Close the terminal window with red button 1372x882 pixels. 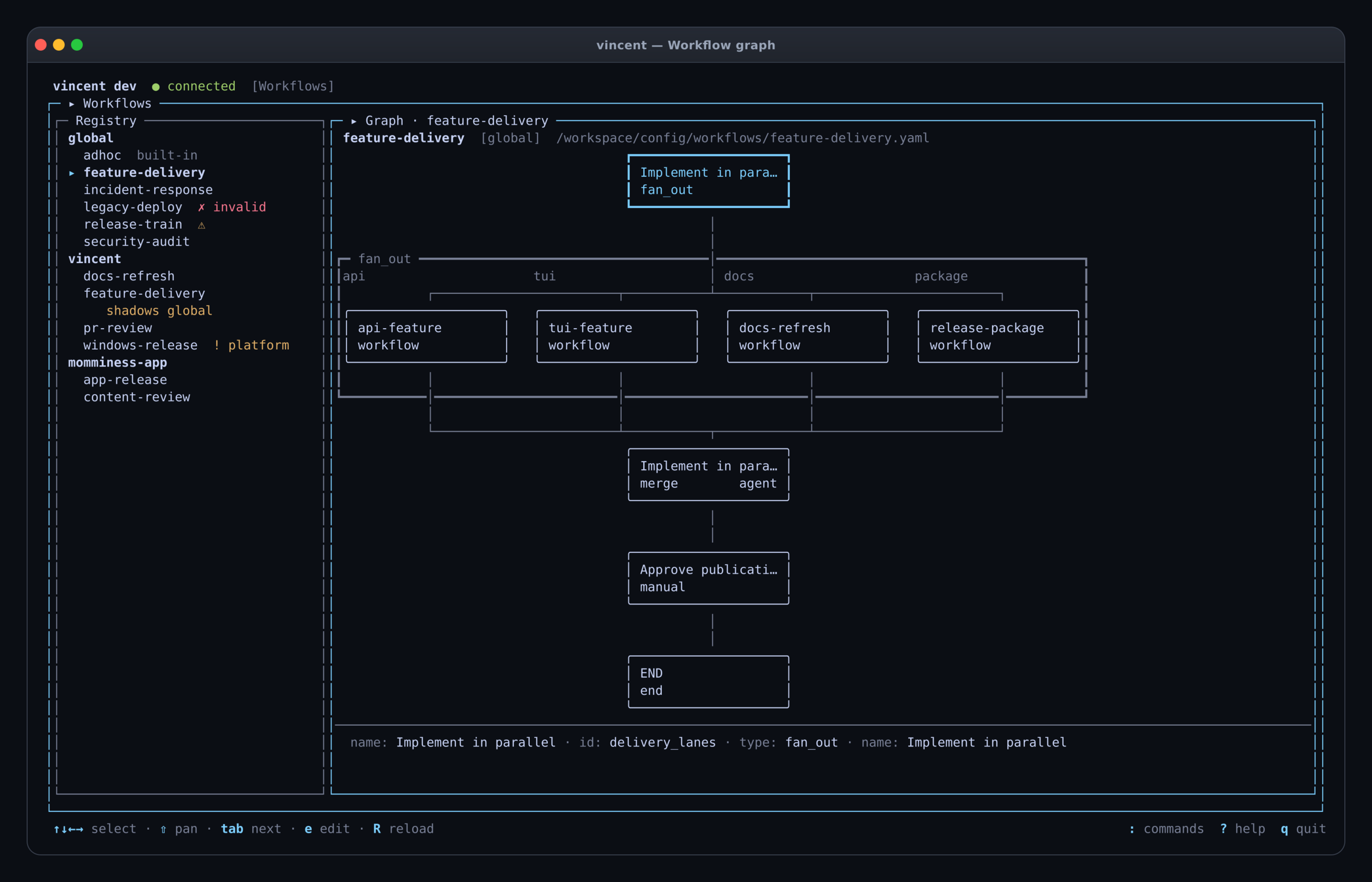tap(41, 45)
